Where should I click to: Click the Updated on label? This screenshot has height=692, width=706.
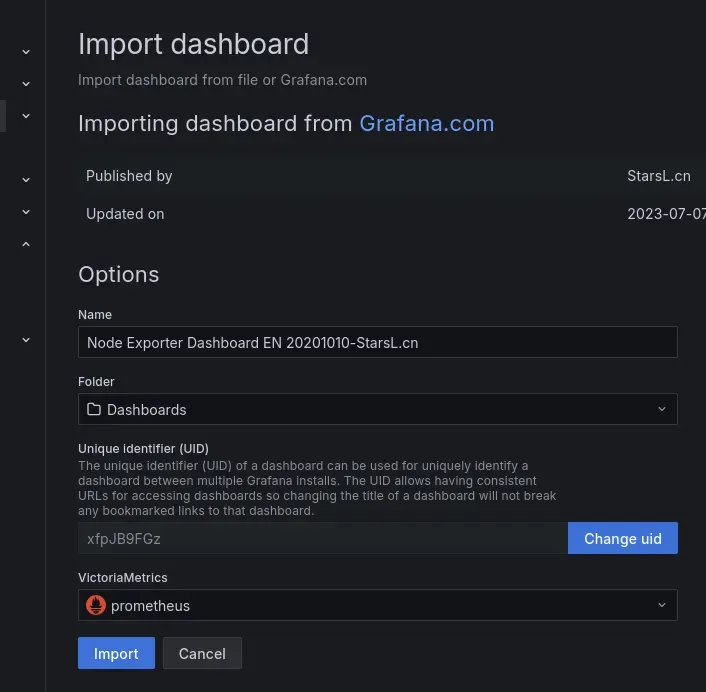[x=125, y=214]
